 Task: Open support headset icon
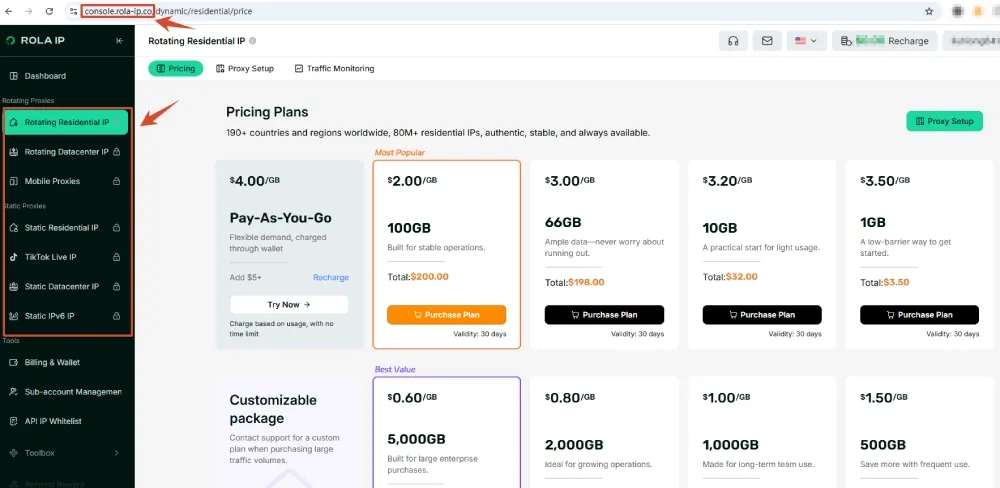coord(733,41)
